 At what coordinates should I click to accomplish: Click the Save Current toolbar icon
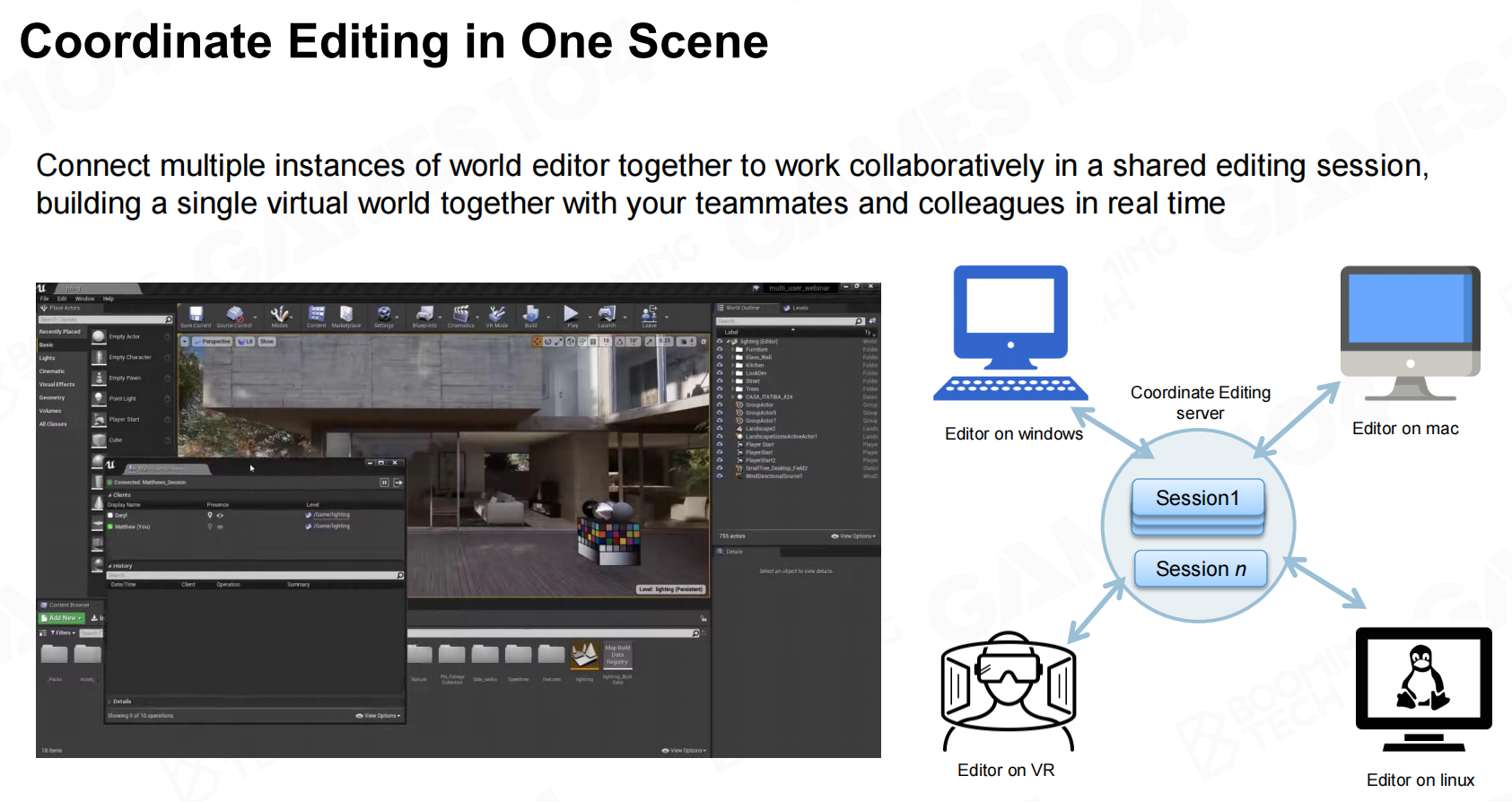[196, 314]
